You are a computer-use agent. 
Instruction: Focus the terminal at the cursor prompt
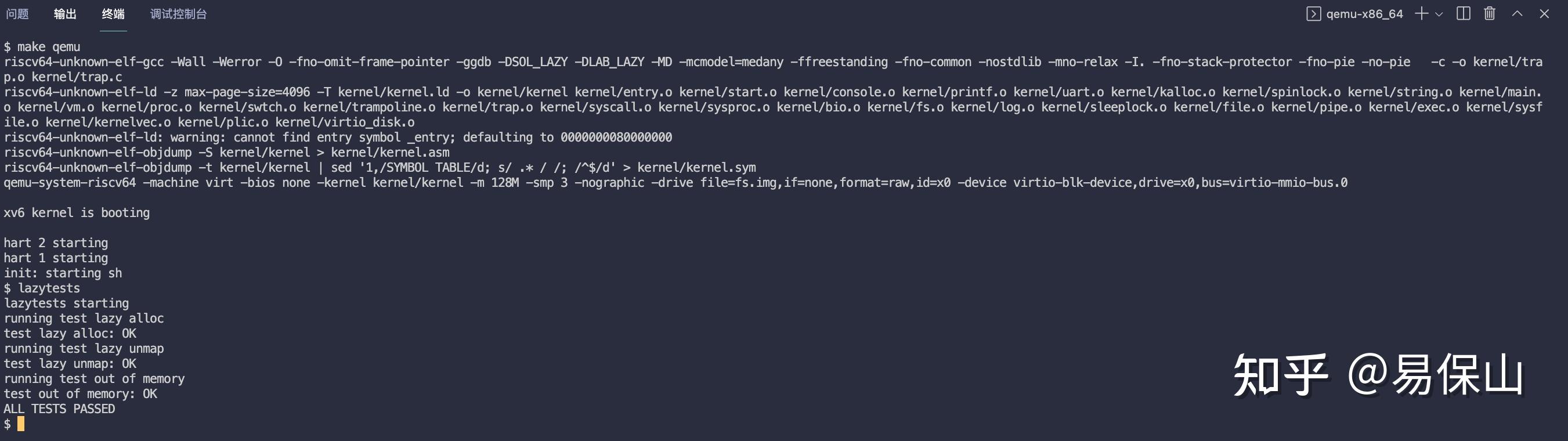tap(21, 424)
